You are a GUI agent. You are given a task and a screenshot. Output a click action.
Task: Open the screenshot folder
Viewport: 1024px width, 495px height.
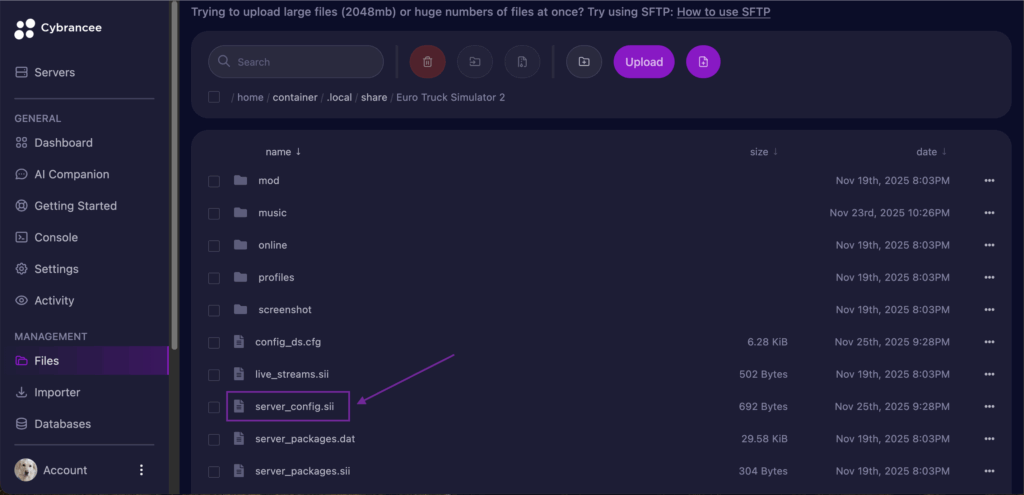pos(285,310)
